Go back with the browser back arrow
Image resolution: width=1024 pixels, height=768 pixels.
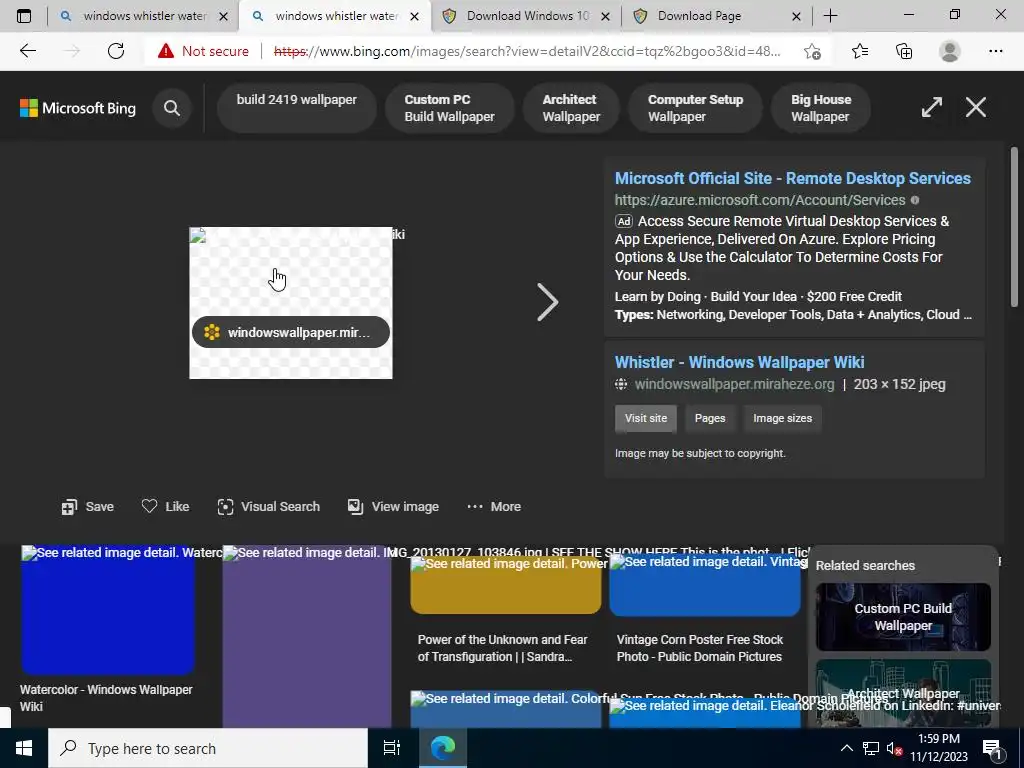(x=27, y=51)
